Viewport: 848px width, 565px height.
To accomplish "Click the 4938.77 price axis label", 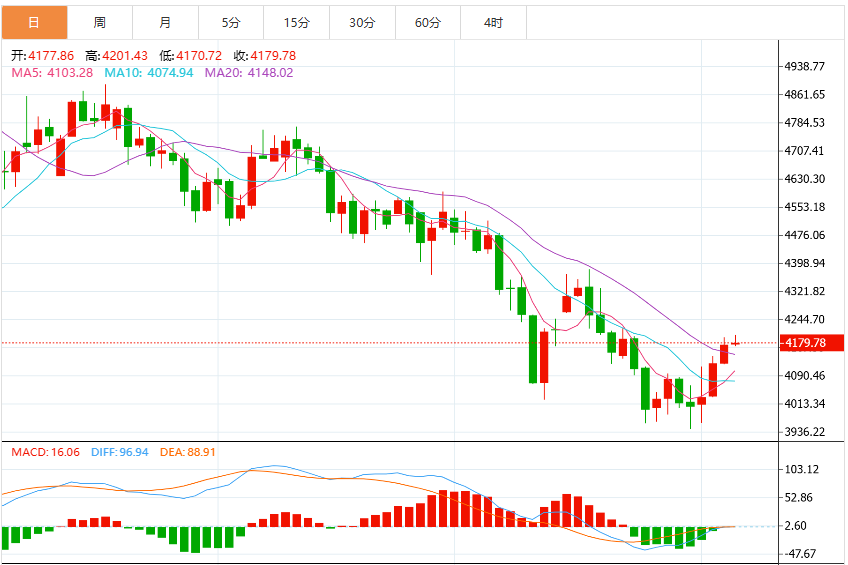I will (805, 67).
